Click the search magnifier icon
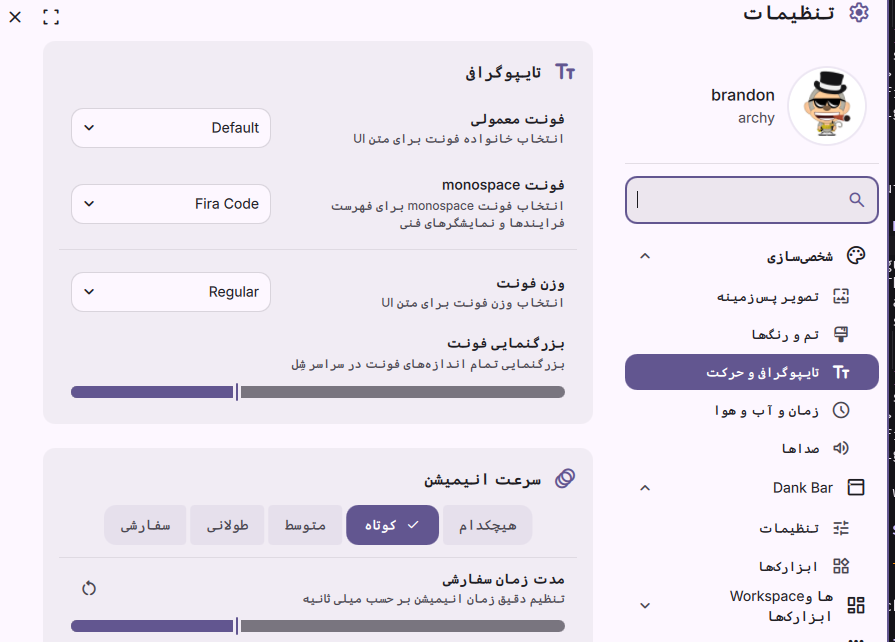Viewport: 895px width, 642px height. coord(856,200)
